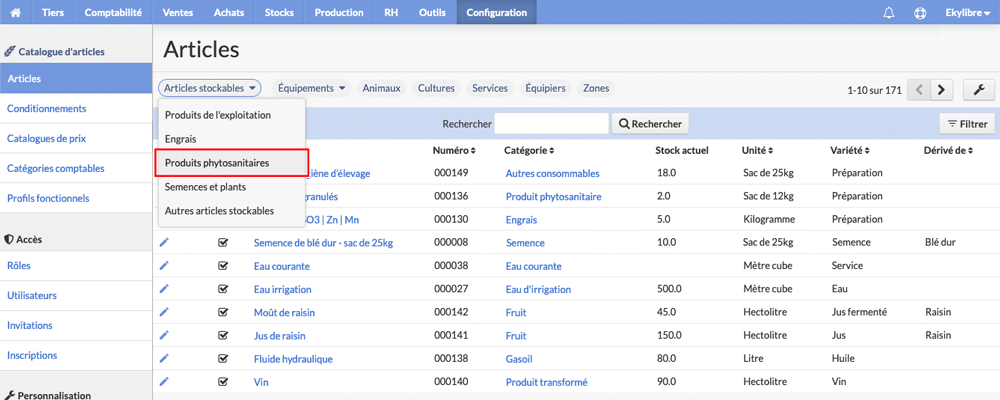Open Profils fonctionnels sidebar link
Image resolution: width=1000 pixels, height=400 pixels.
click(76, 198)
